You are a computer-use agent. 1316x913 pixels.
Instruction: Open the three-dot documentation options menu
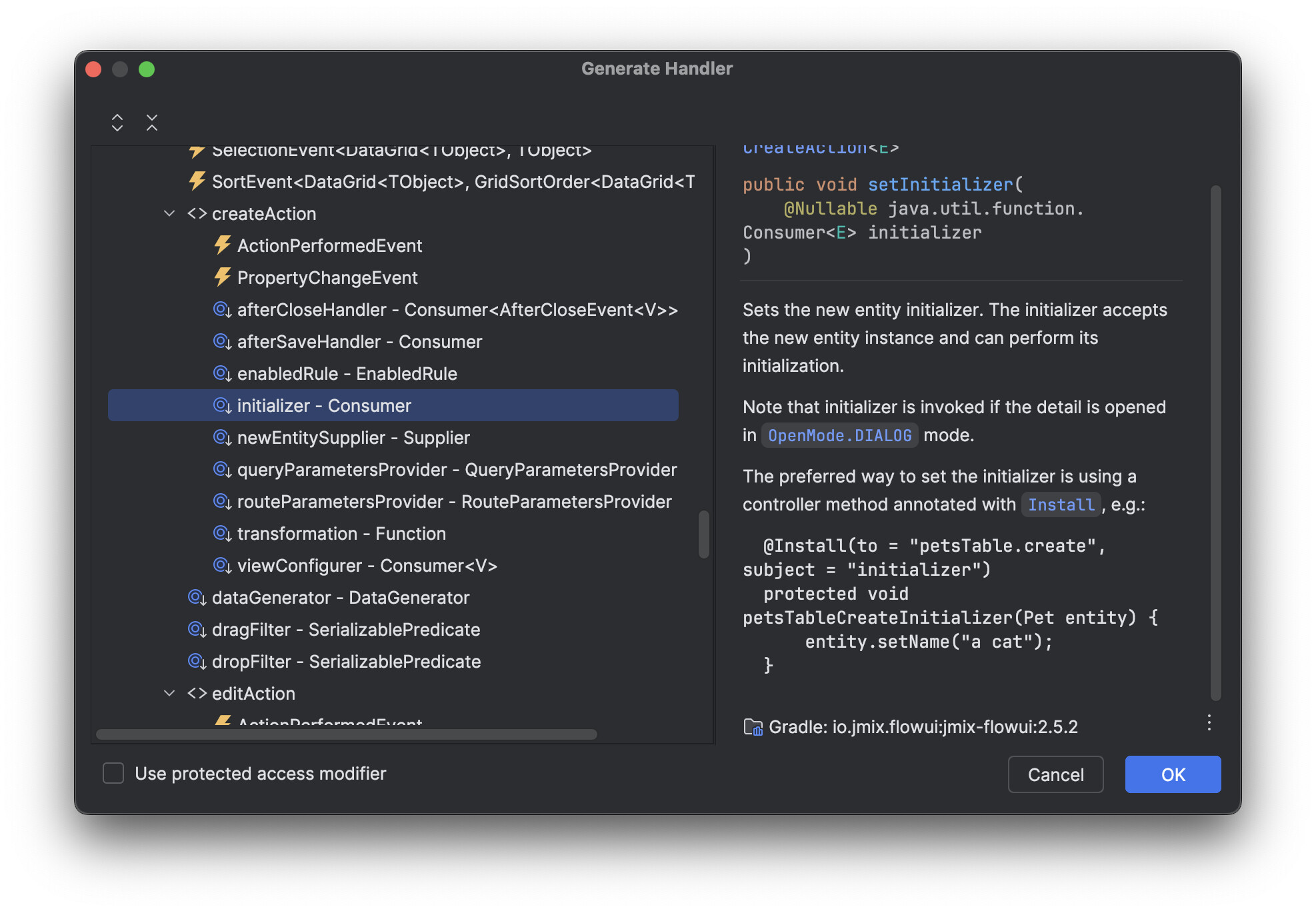pos(1209,723)
